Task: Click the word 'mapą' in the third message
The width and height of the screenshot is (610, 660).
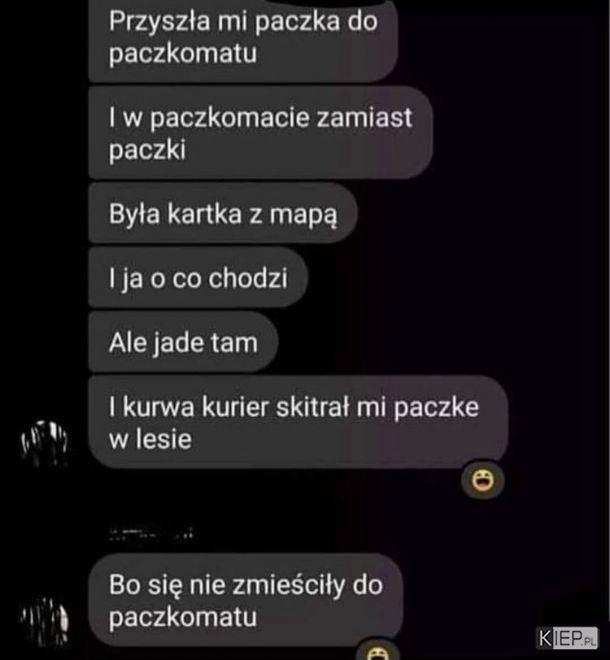Action: [303, 215]
